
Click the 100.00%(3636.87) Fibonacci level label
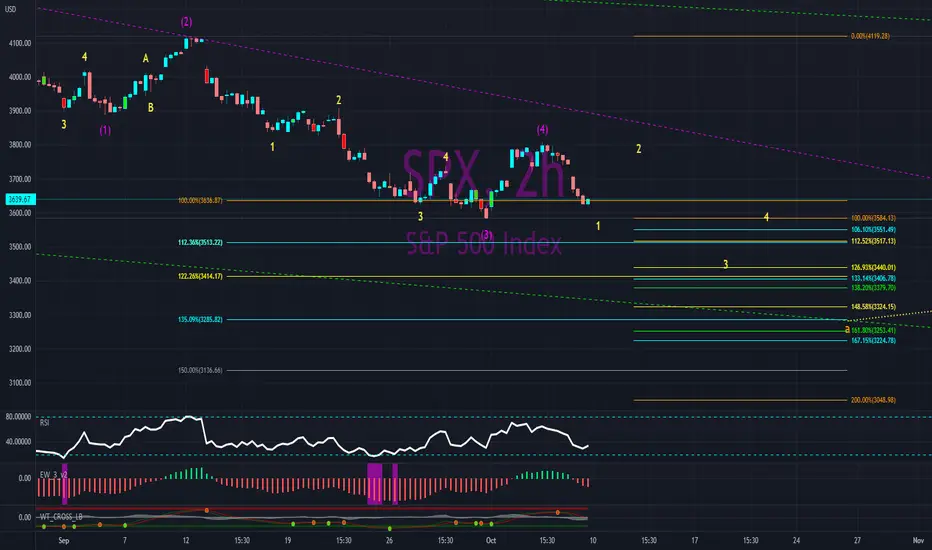pyautogui.click(x=200, y=200)
